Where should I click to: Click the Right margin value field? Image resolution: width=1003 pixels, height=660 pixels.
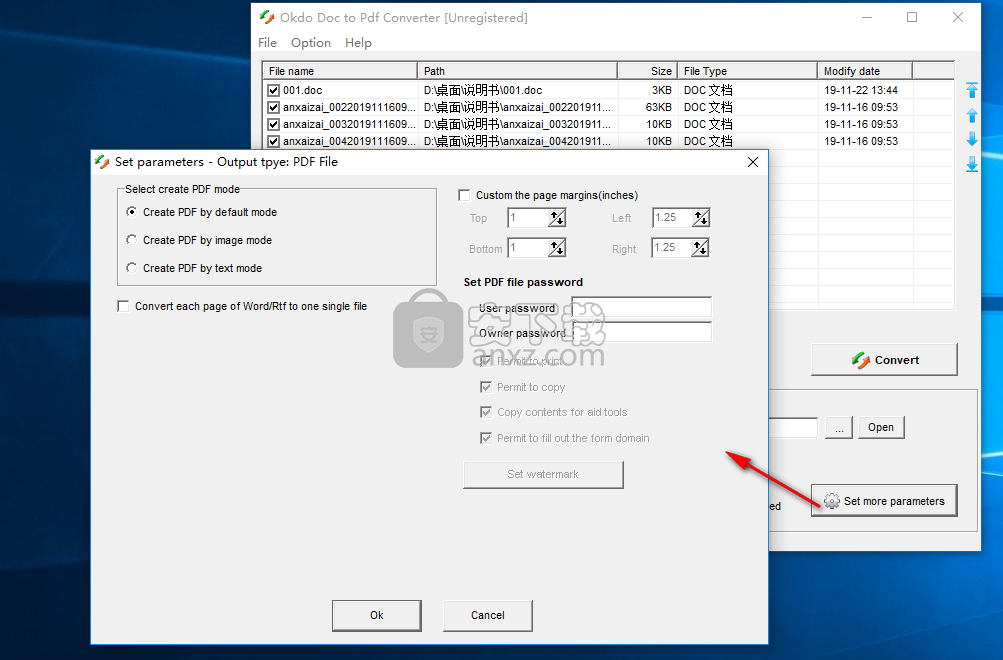point(672,248)
